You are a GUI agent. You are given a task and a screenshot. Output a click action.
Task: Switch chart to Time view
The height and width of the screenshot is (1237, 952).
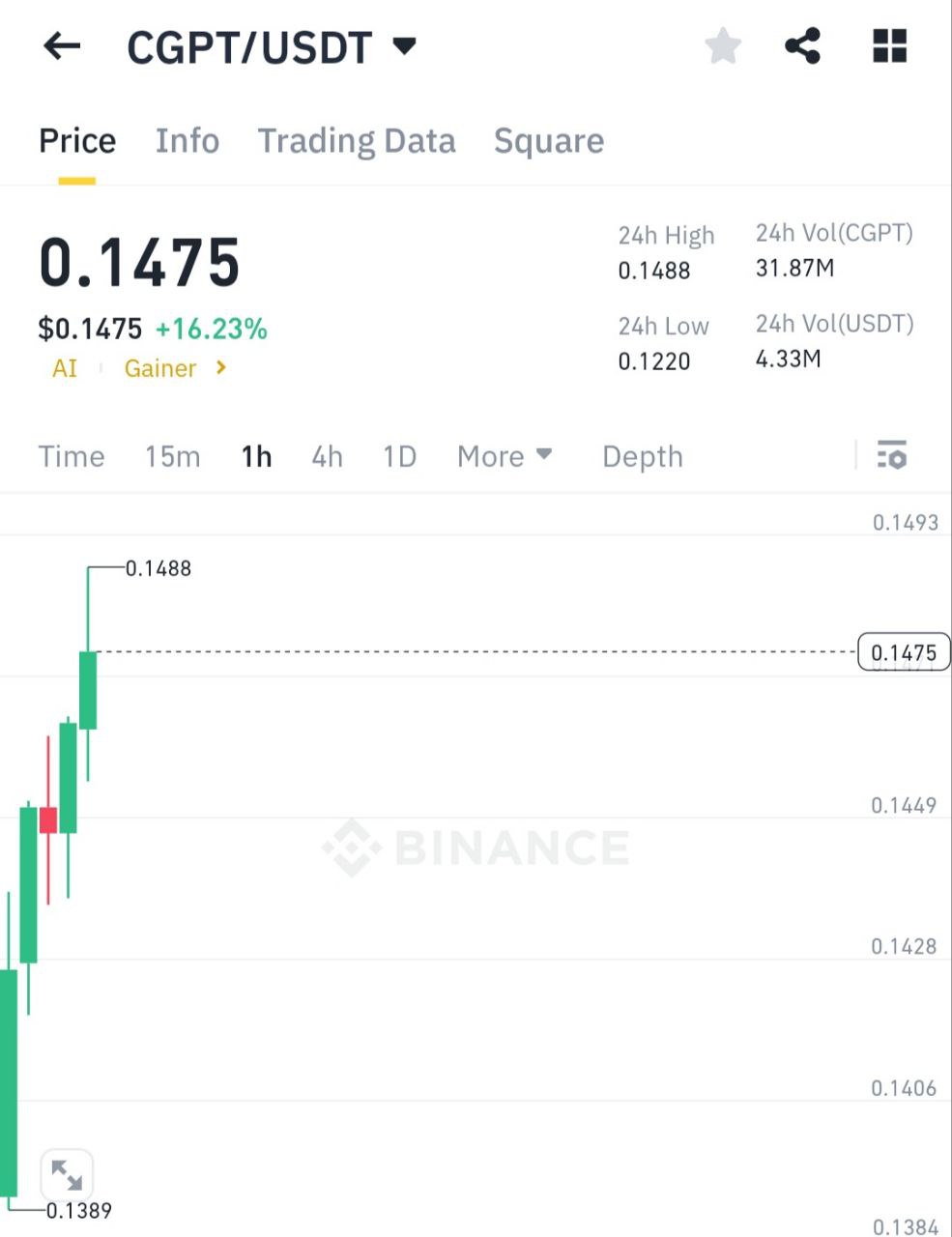click(72, 456)
